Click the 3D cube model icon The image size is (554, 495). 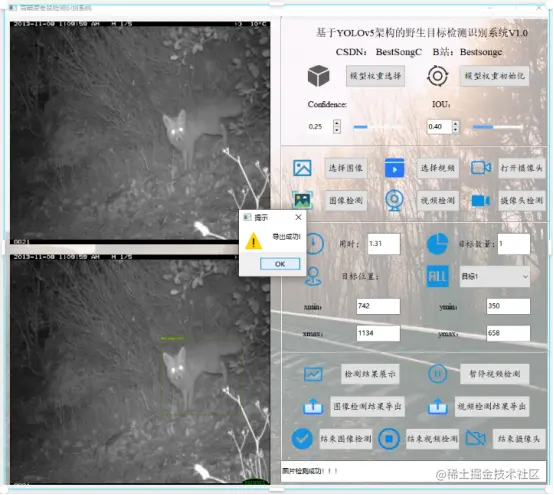pos(318,76)
